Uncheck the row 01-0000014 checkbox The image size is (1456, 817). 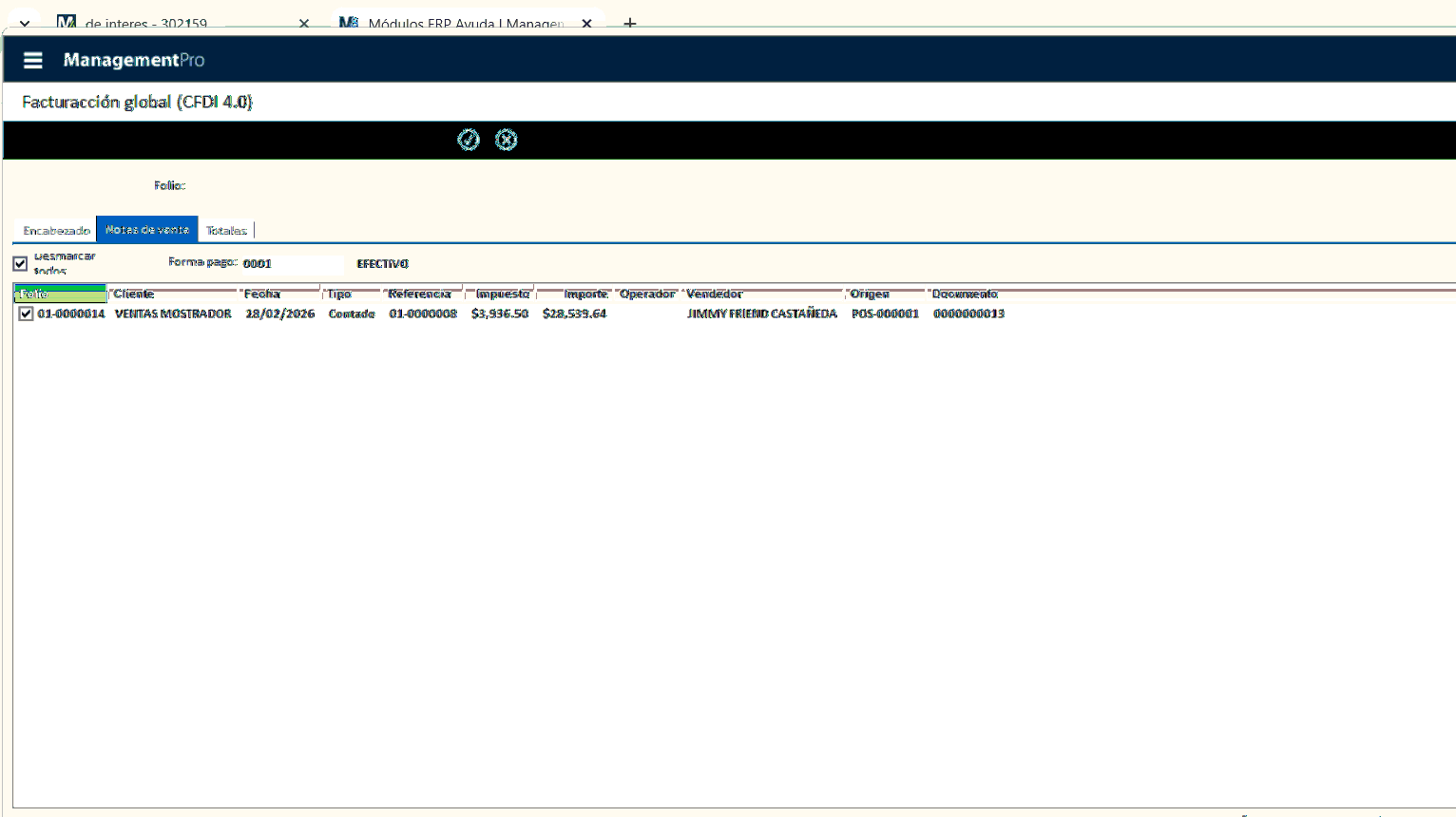point(26,313)
